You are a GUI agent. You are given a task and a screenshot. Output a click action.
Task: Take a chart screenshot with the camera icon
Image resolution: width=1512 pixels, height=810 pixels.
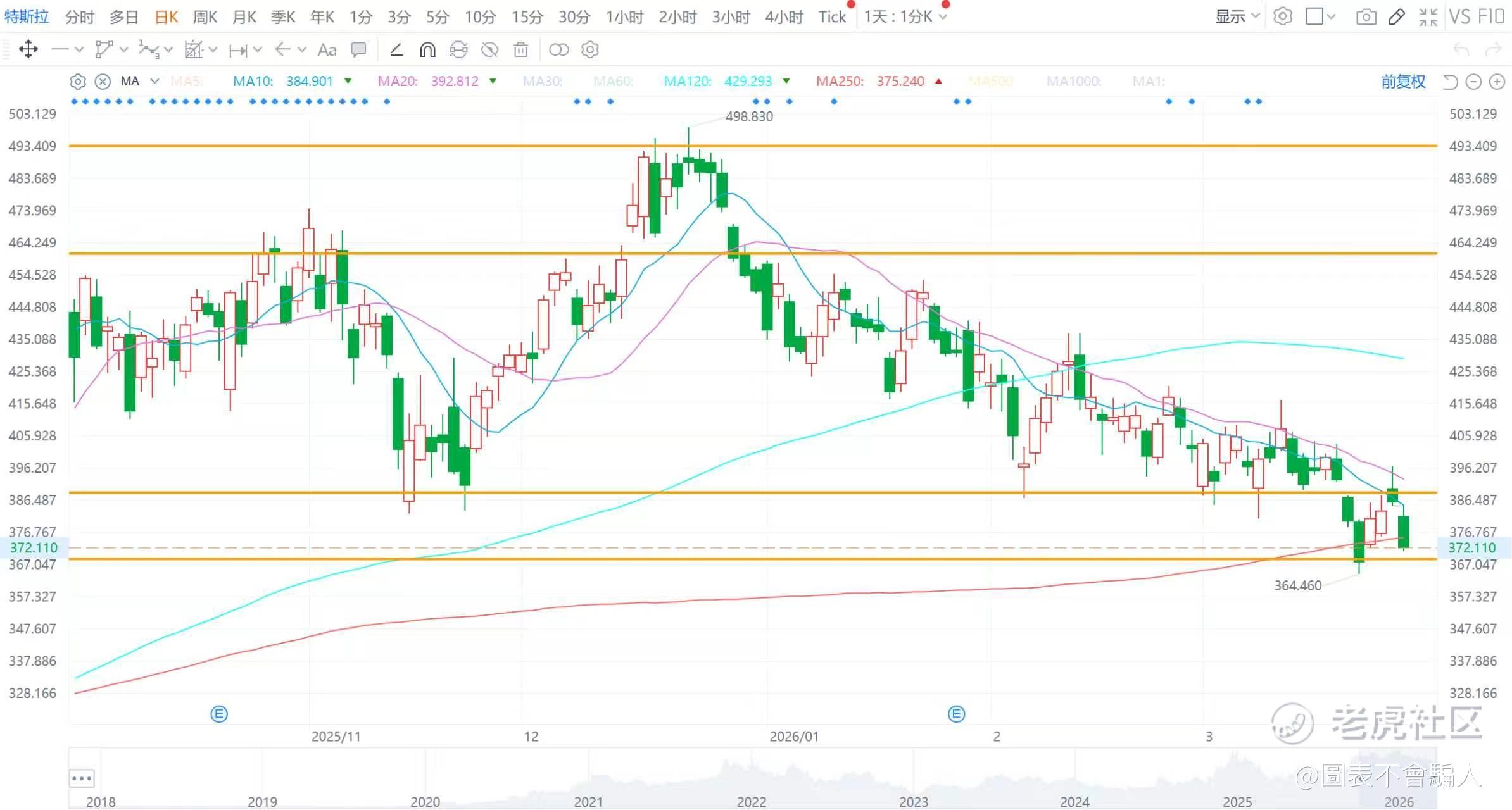click(x=1366, y=16)
